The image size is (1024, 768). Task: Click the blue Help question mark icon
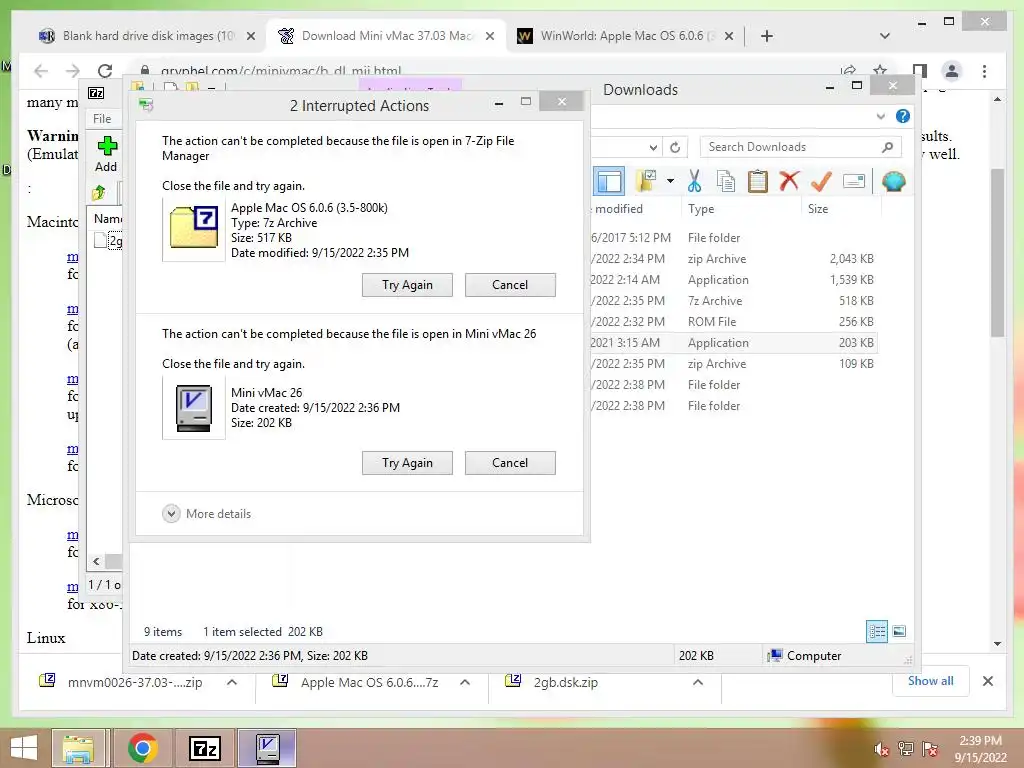coord(903,116)
